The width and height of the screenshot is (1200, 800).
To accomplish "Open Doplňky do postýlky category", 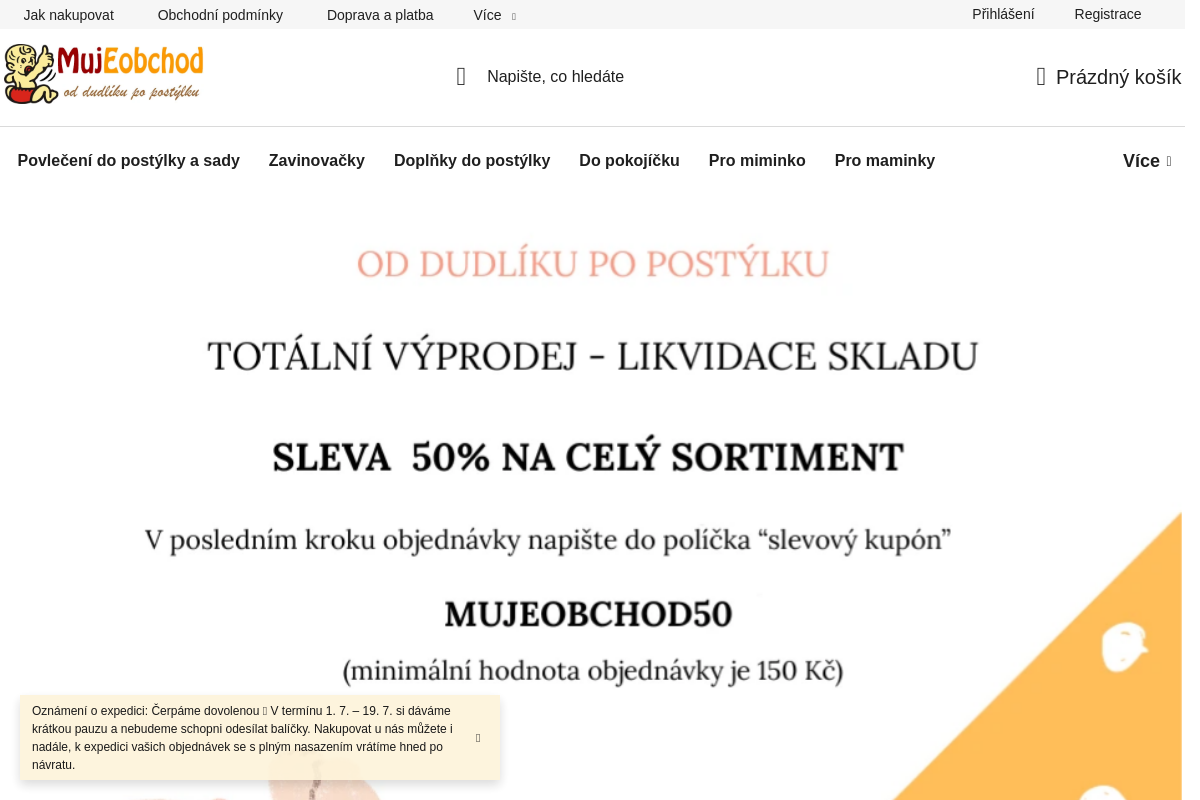I will pos(472,161).
